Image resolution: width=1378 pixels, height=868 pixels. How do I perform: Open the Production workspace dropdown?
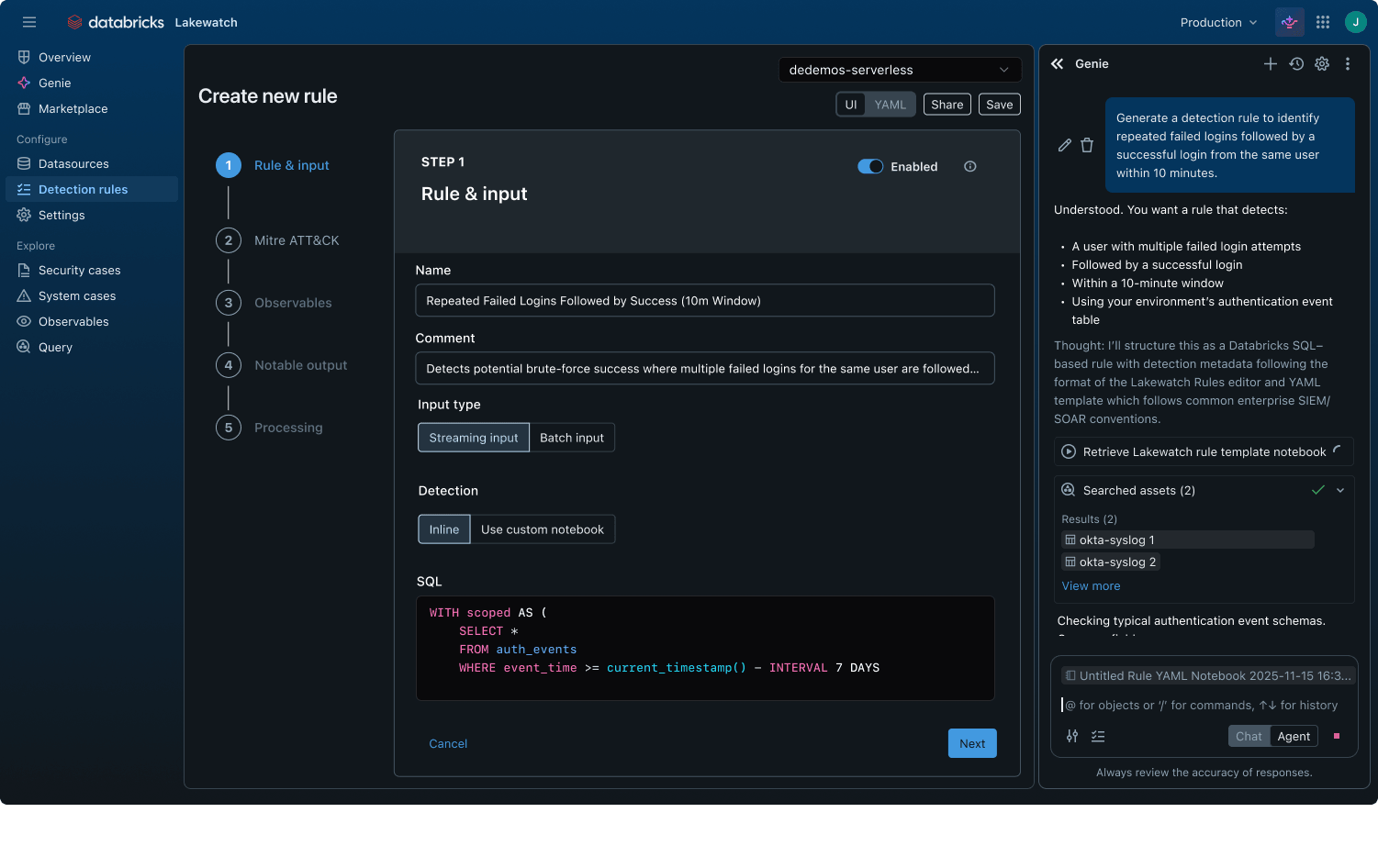1218,22
